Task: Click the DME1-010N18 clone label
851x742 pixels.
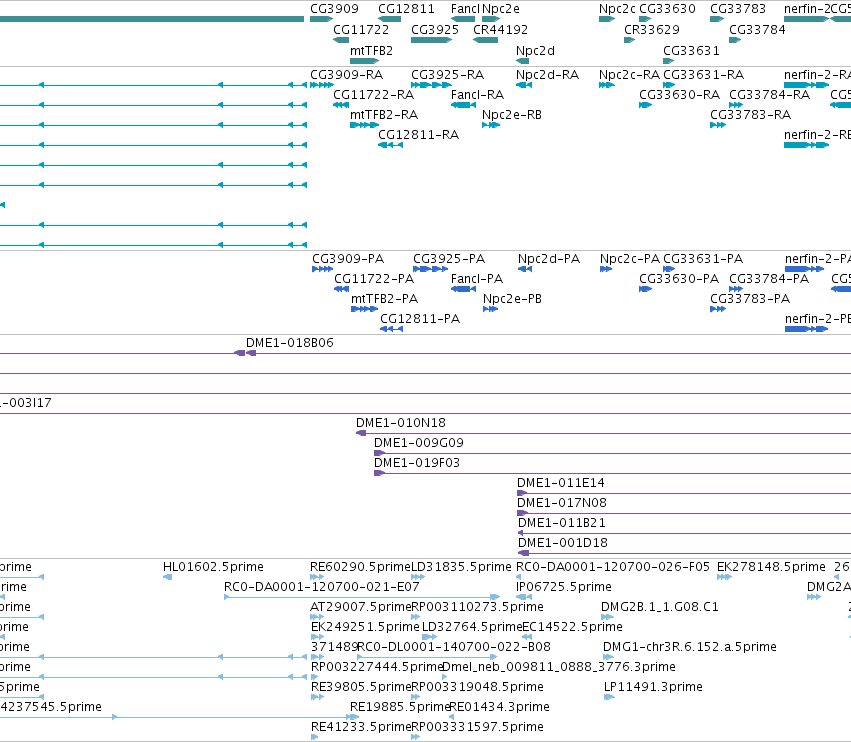Action: 401,423
